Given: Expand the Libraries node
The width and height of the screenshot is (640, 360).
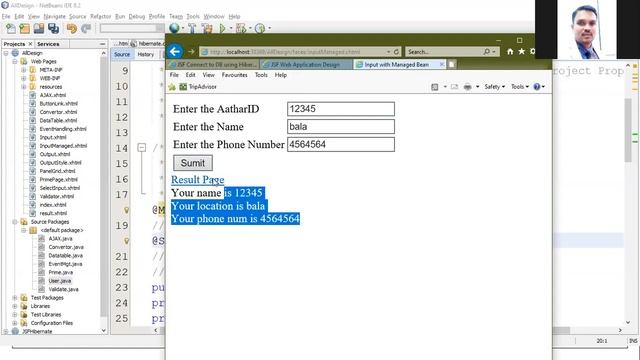Looking at the screenshot, I should click(x=15, y=306).
